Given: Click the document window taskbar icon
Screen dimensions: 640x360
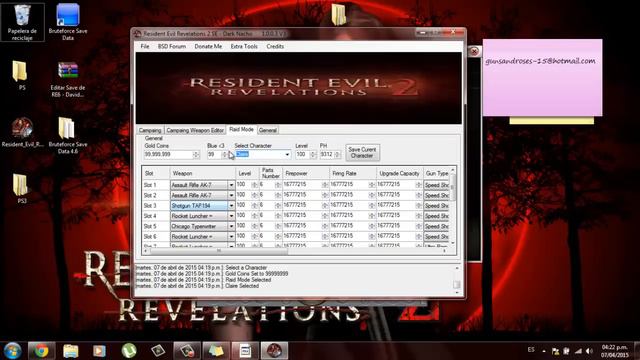Looking at the screenshot, I should click(x=245, y=351).
